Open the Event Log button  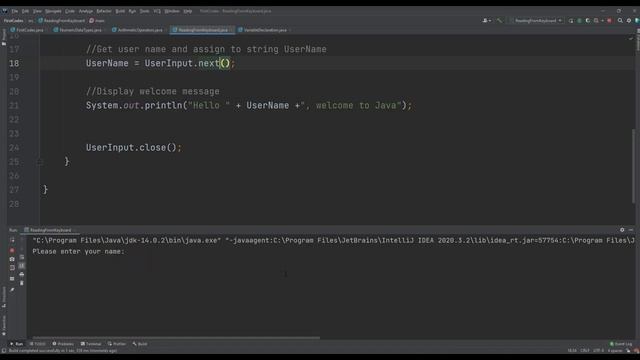tap(621, 344)
